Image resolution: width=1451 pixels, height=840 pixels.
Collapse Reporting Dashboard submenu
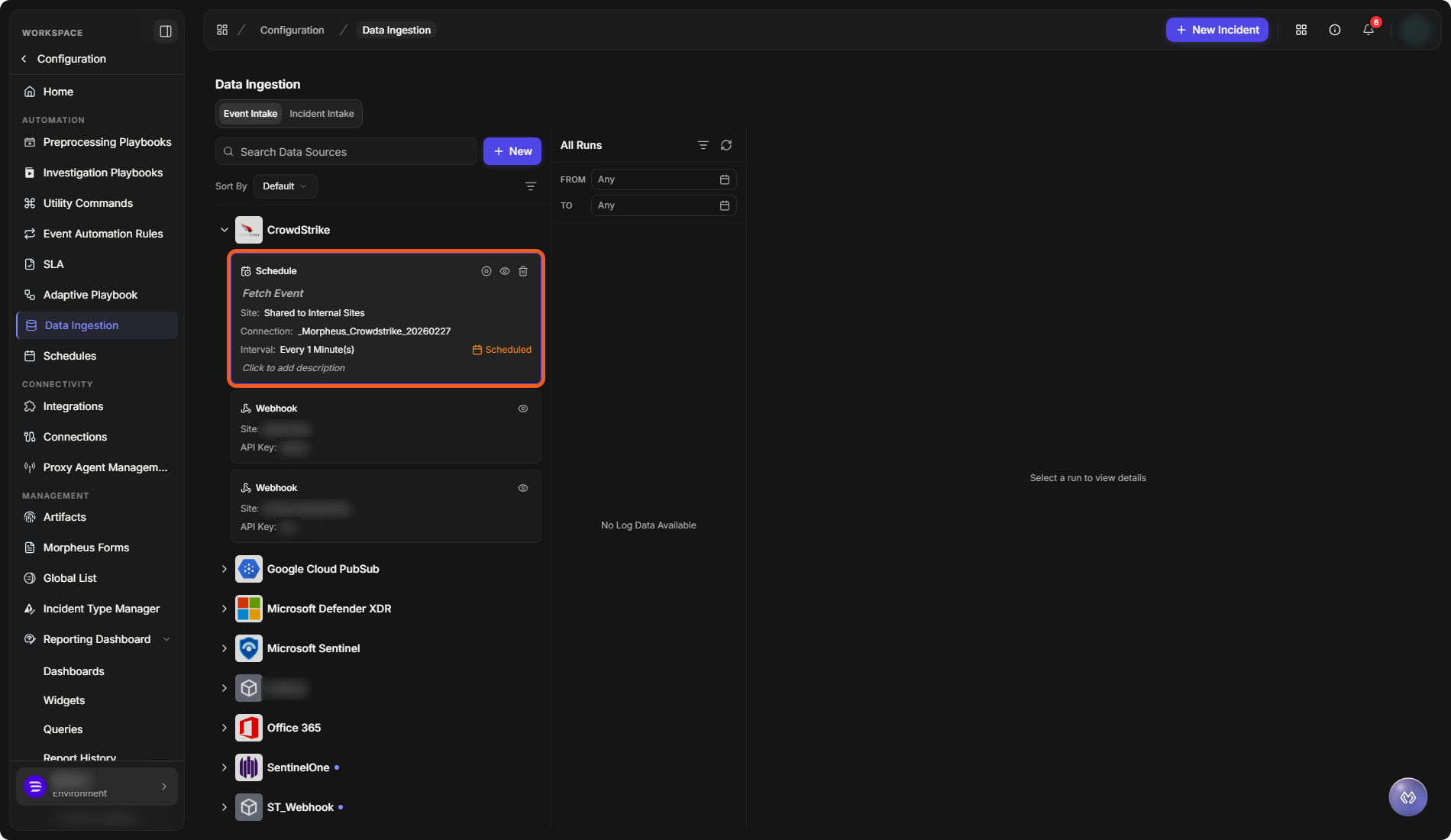(166, 639)
